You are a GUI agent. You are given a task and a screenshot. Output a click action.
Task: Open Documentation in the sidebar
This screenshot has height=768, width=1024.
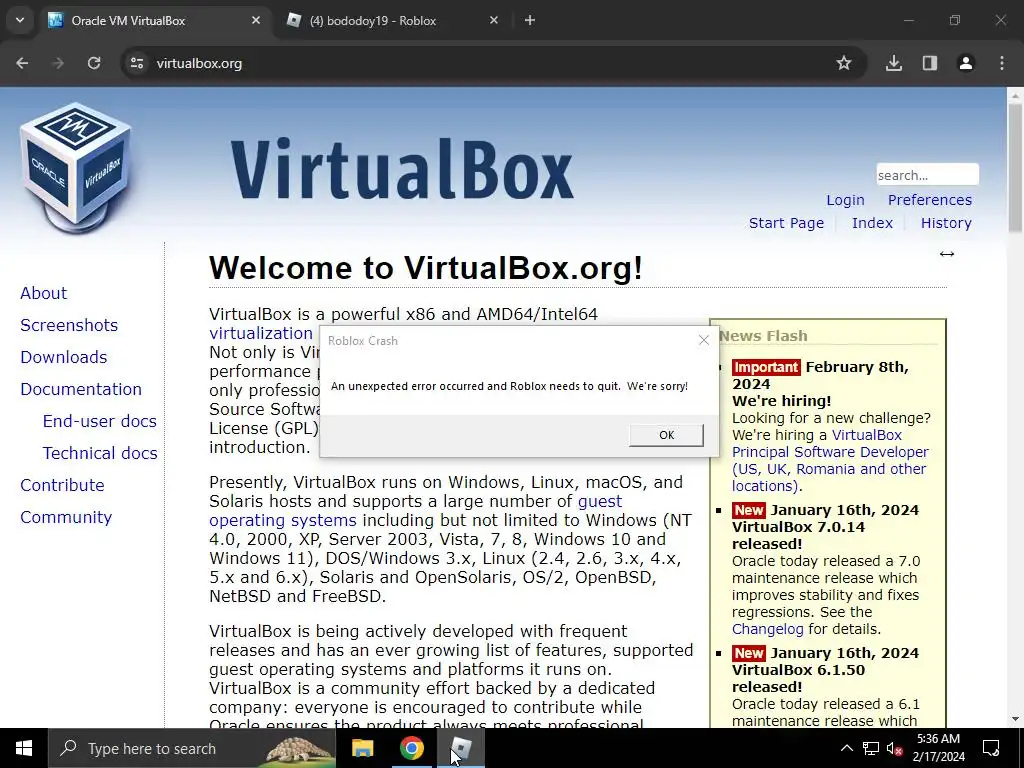pyautogui.click(x=81, y=389)
